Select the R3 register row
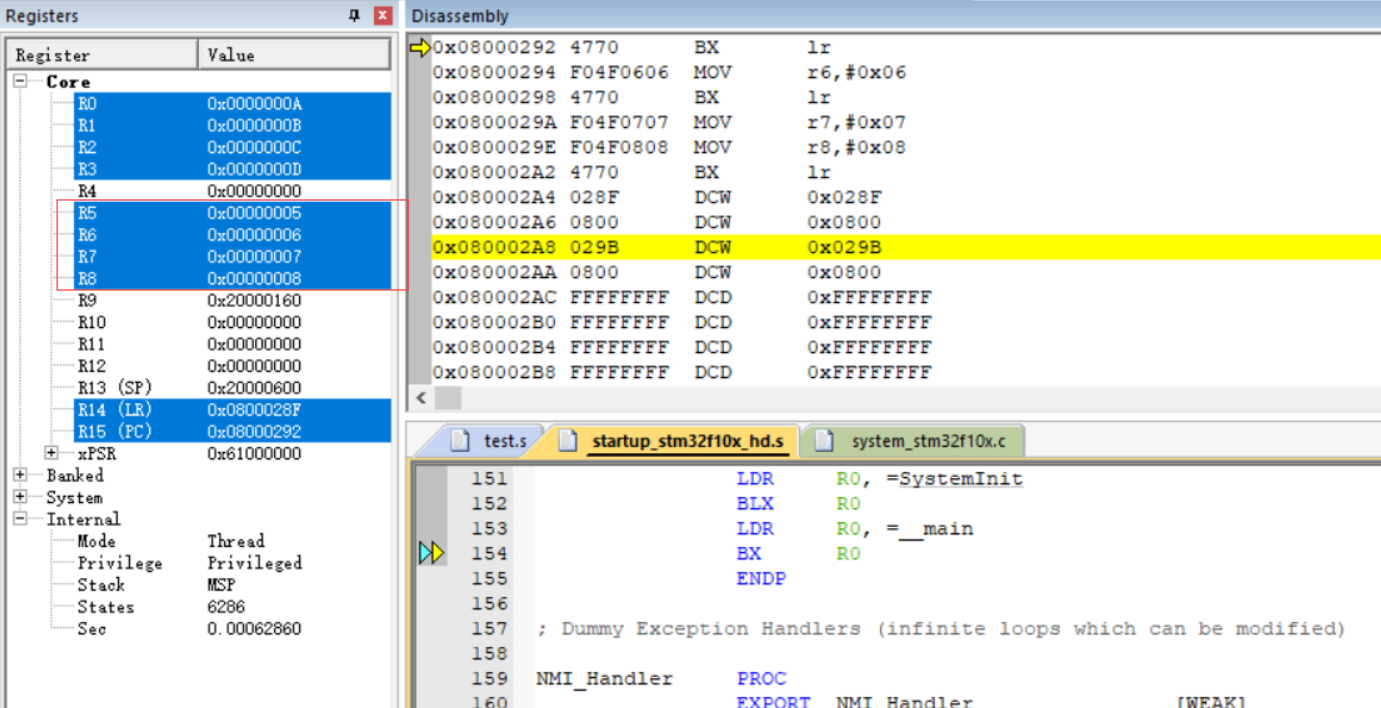Screen dimensions: 1381x708 [x=232, y=169]
